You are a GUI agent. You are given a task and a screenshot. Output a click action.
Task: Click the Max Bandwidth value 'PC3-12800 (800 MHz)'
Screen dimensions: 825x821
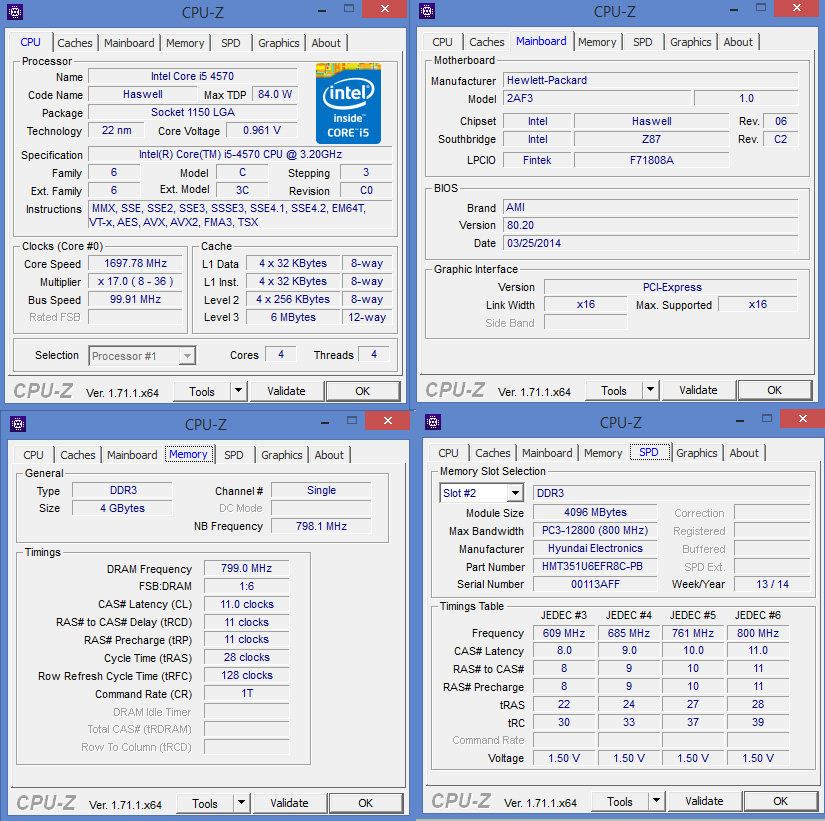[x=595, y=530]
